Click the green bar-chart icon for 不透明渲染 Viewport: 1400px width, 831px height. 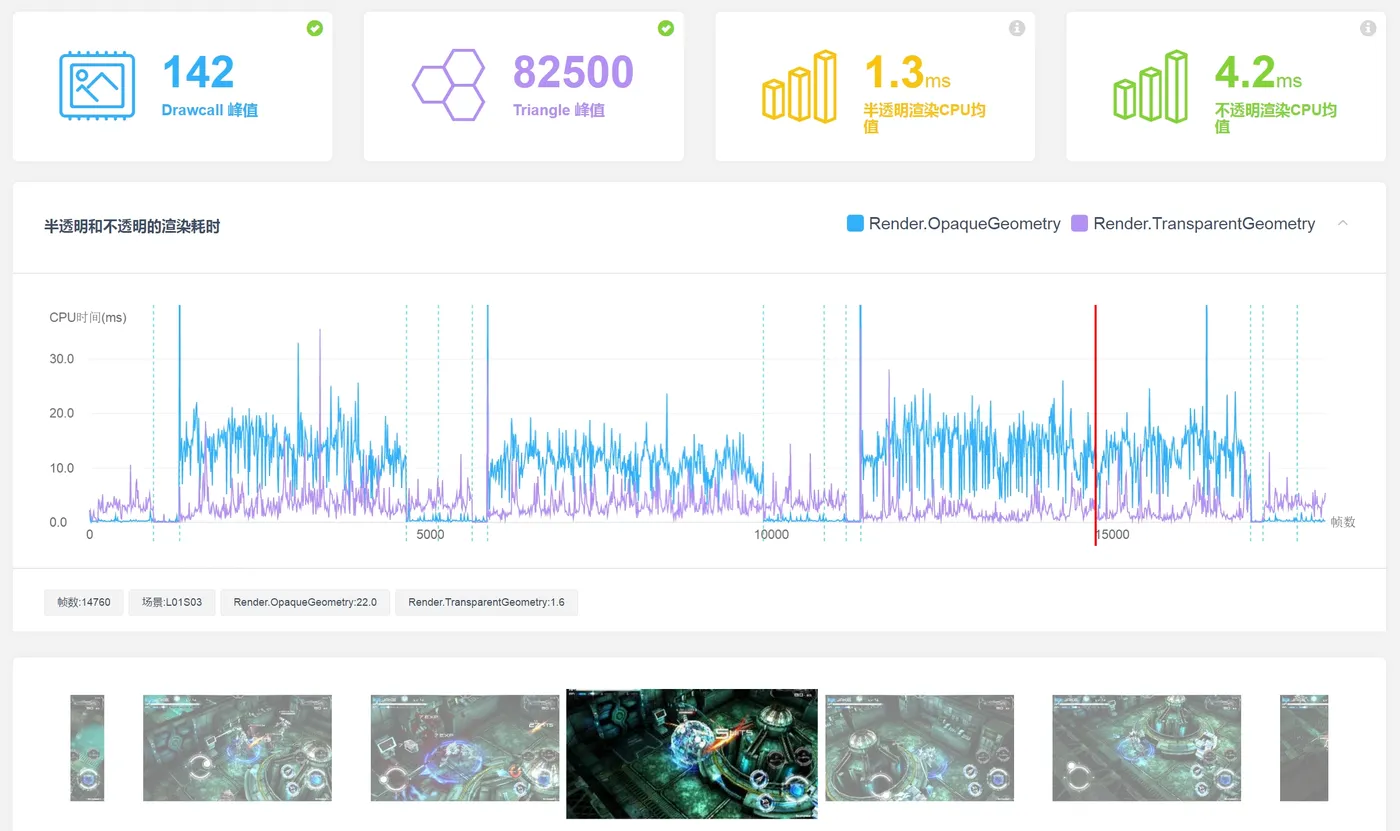tap(1151, 87)
